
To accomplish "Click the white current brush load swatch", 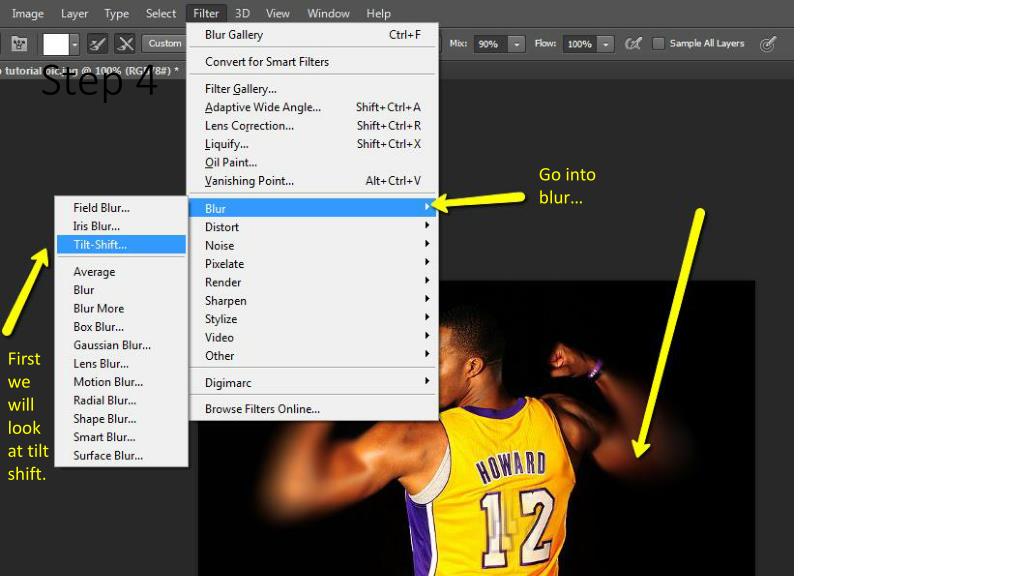I will (56, 44).
